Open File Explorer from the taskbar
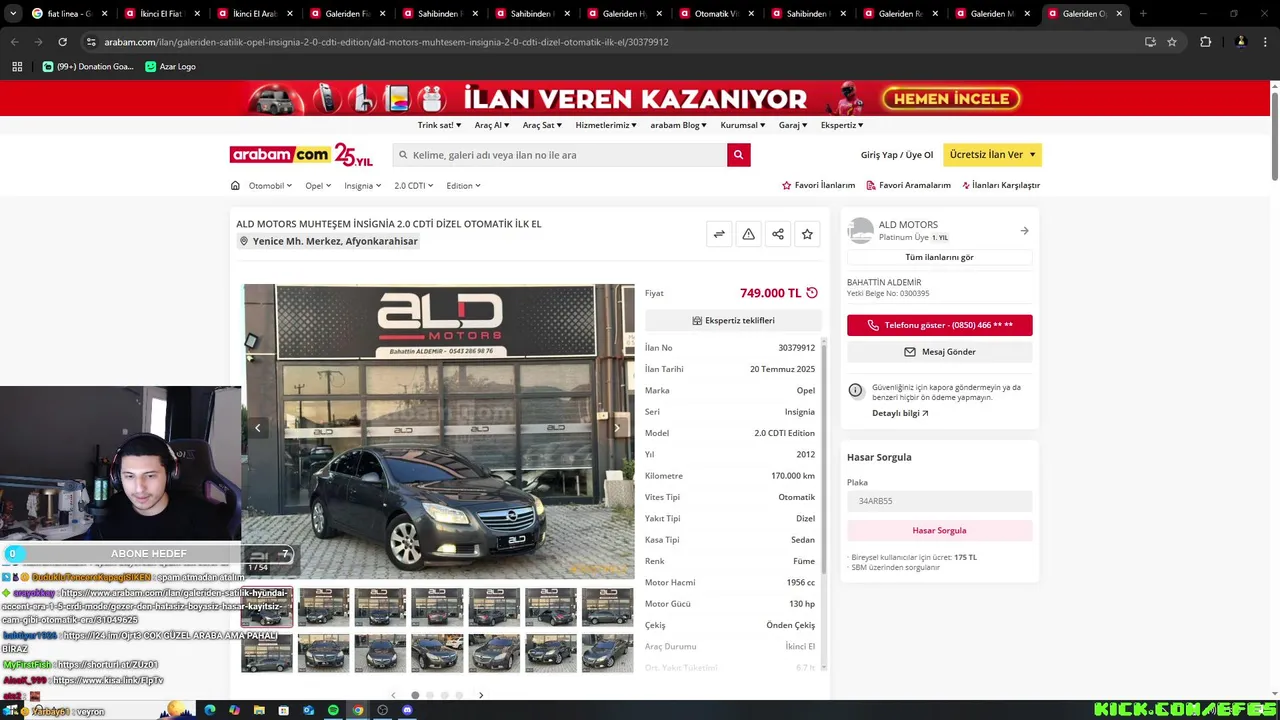The image size is (1280, 720). [259, 710]
